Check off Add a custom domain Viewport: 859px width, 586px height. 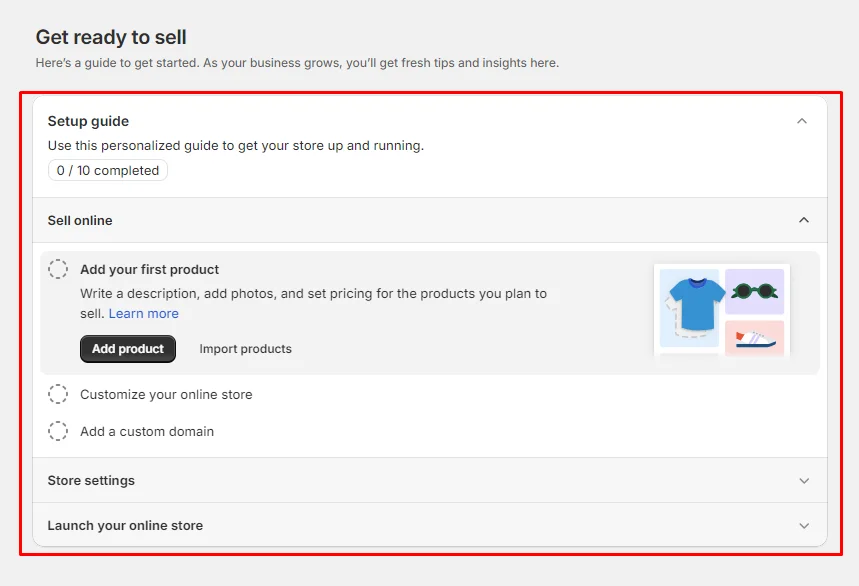coord(57,431)
